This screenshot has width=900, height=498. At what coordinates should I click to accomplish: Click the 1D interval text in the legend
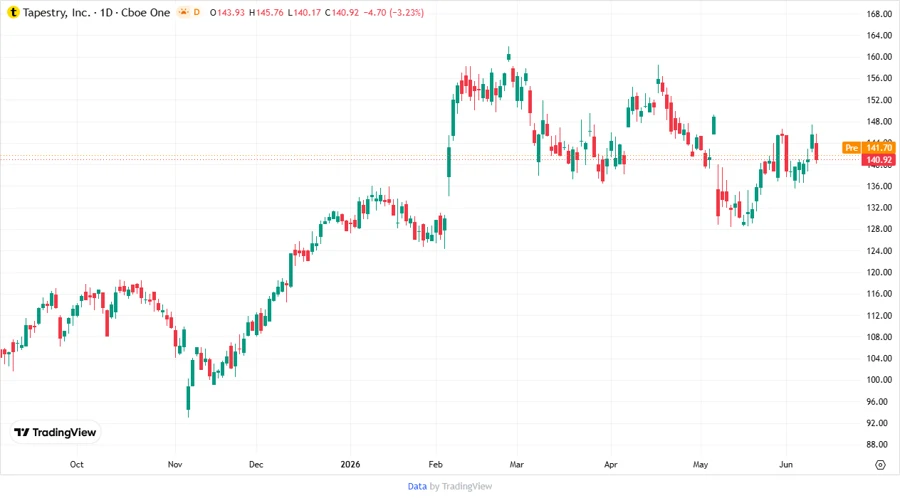106,13
